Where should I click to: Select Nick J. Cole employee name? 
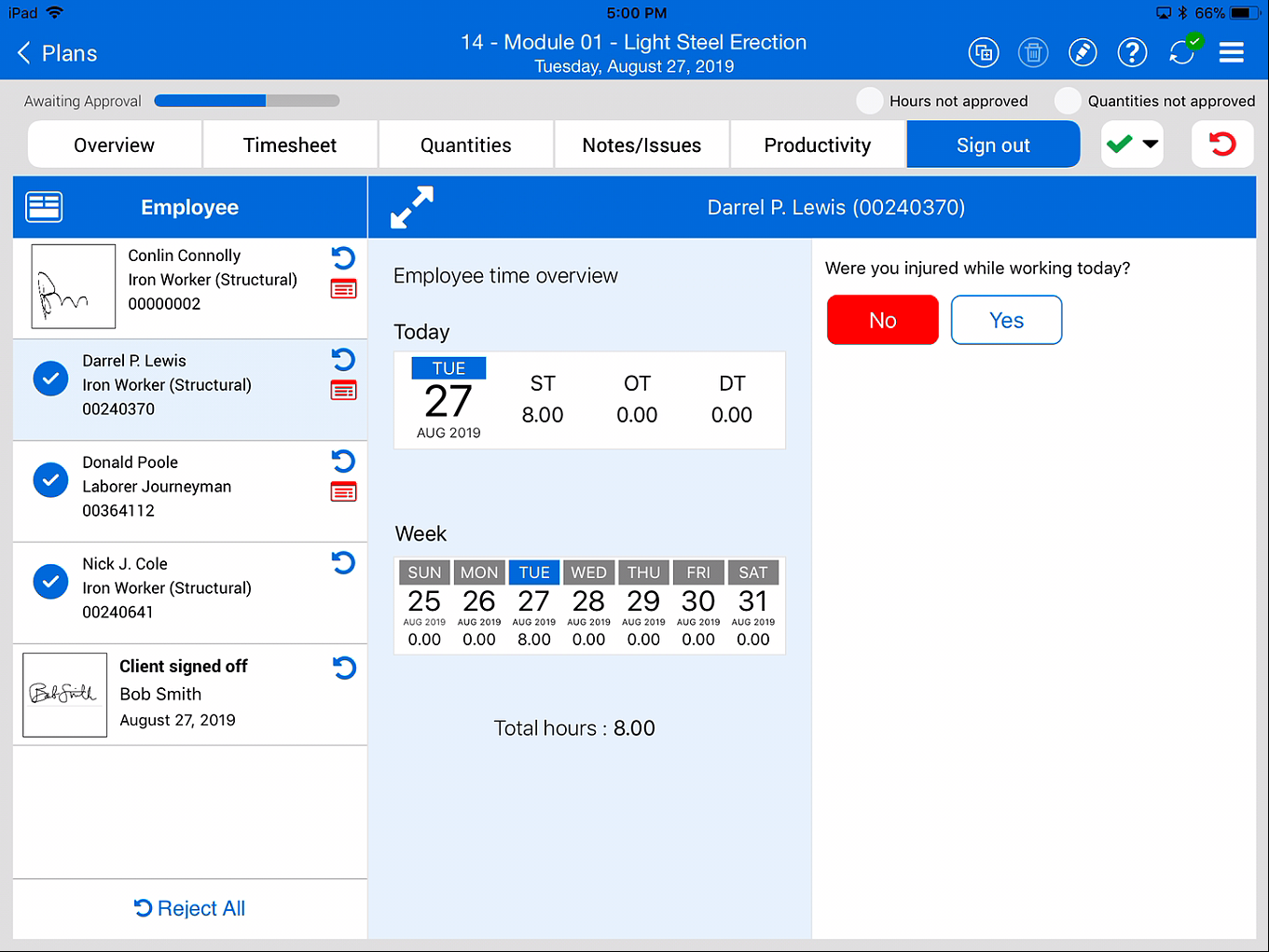(125, 564)
